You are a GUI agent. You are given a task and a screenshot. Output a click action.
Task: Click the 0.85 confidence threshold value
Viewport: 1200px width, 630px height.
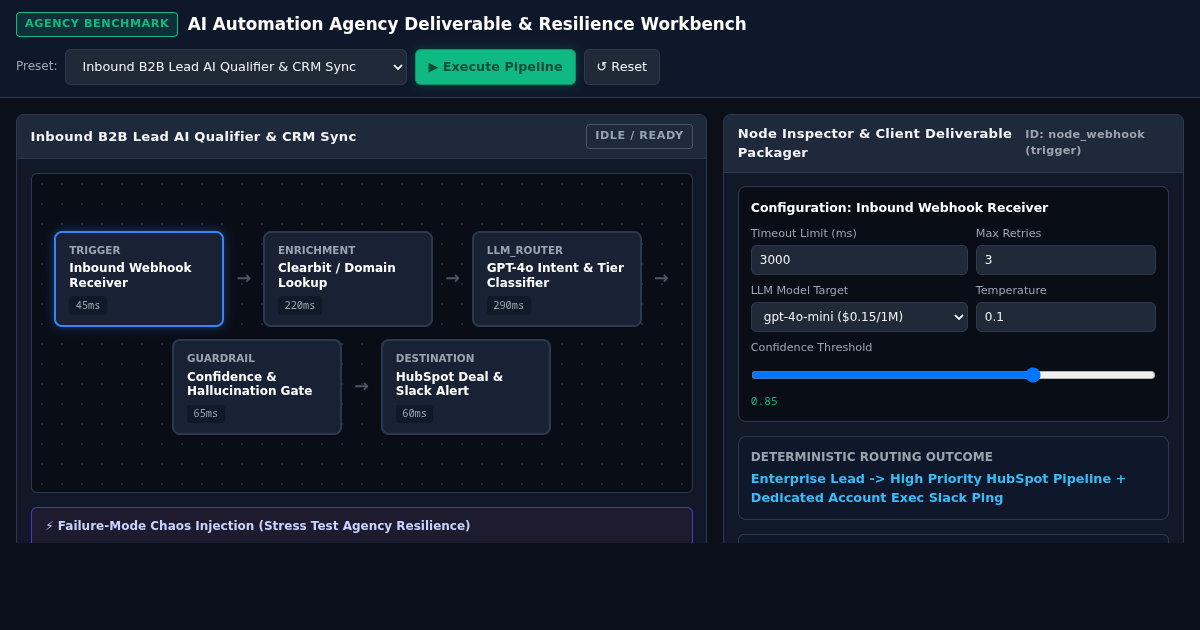click(764, 402)
